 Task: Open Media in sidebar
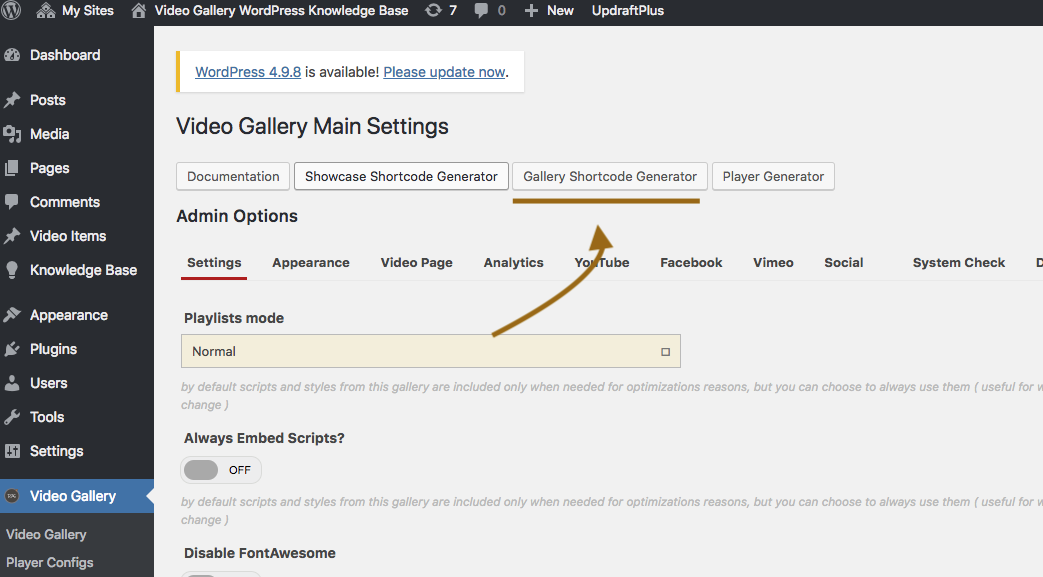coord(49,134)
